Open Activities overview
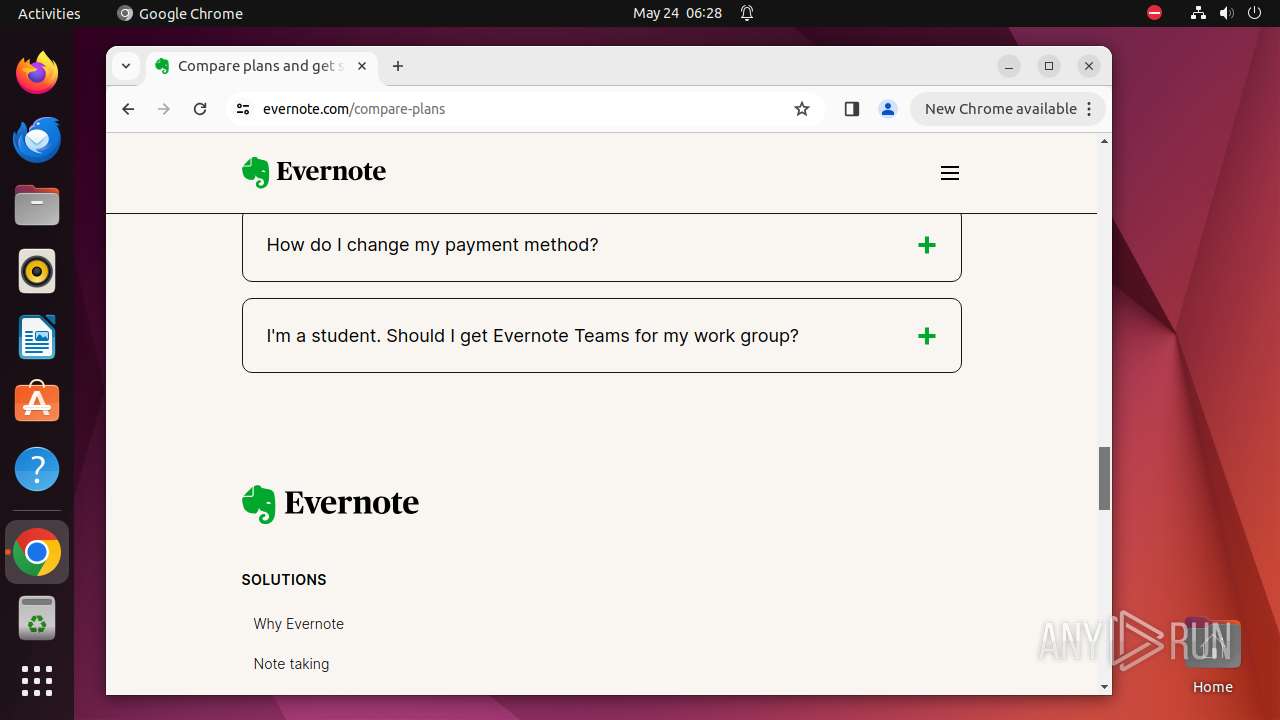This screenshot has width=1280, height=720. tap(49, 13)
